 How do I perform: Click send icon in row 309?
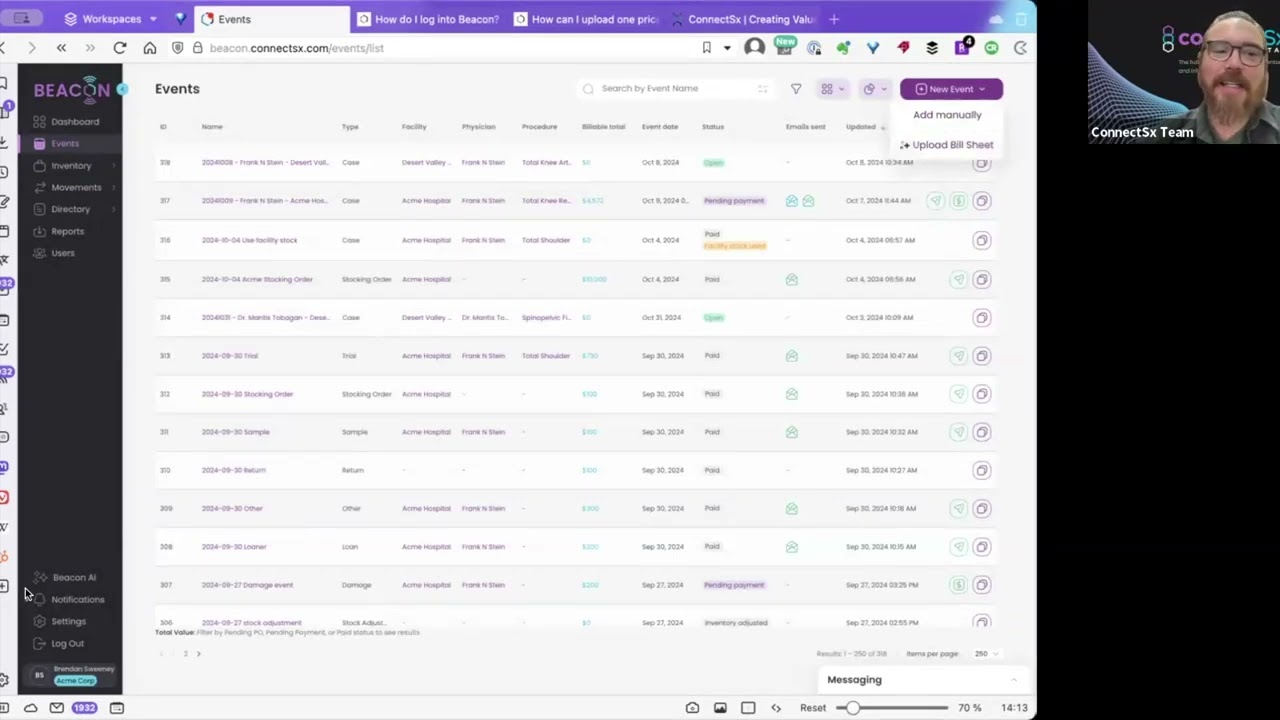pyautogui.click(x=959, y=509)
